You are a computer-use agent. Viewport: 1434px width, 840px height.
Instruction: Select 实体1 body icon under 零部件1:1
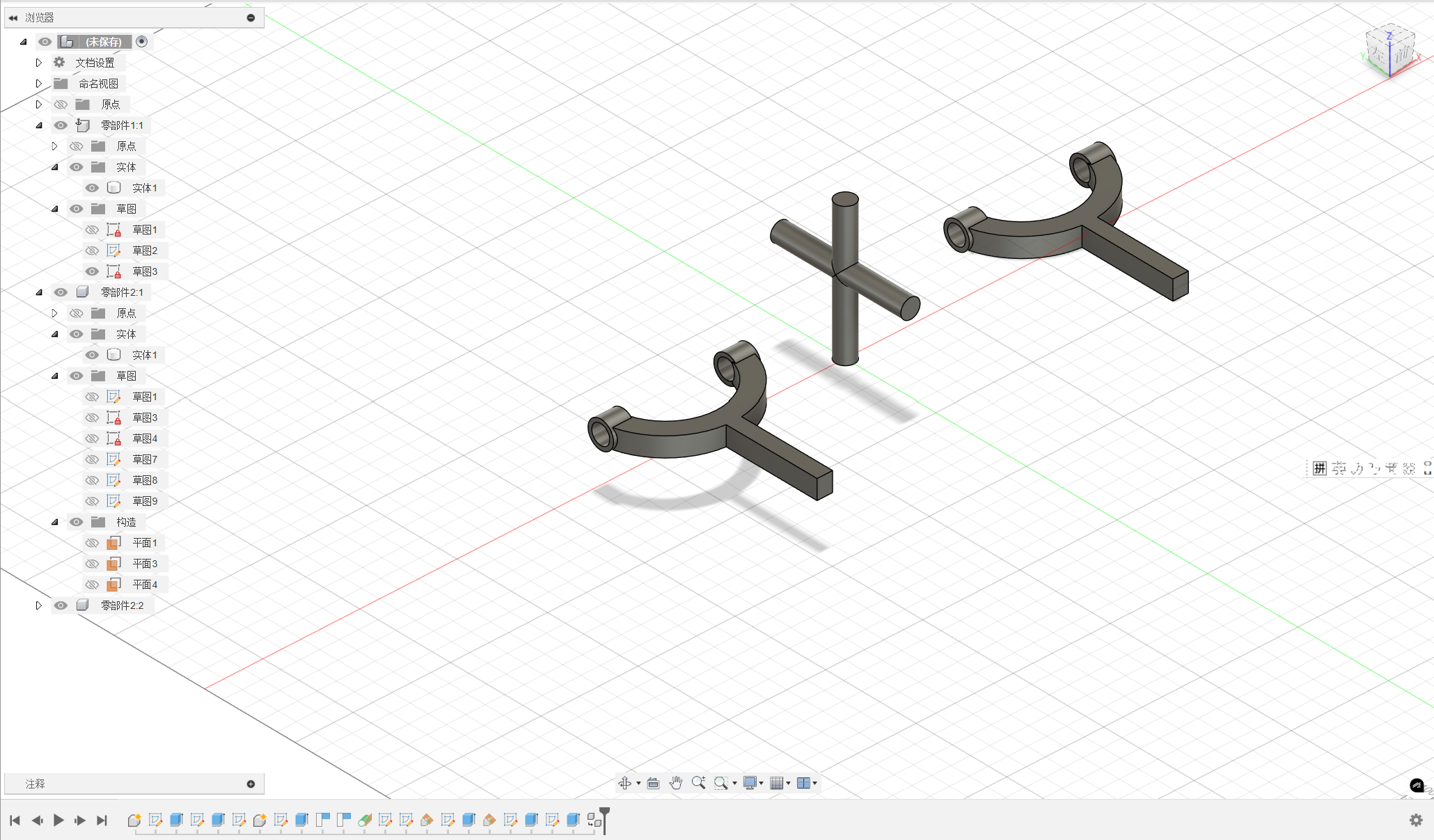pyautogui.click(x=114, y=188)
